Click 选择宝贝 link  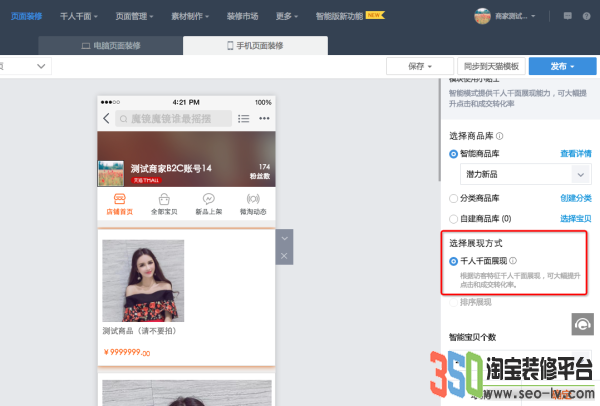(x=576, y=219)
